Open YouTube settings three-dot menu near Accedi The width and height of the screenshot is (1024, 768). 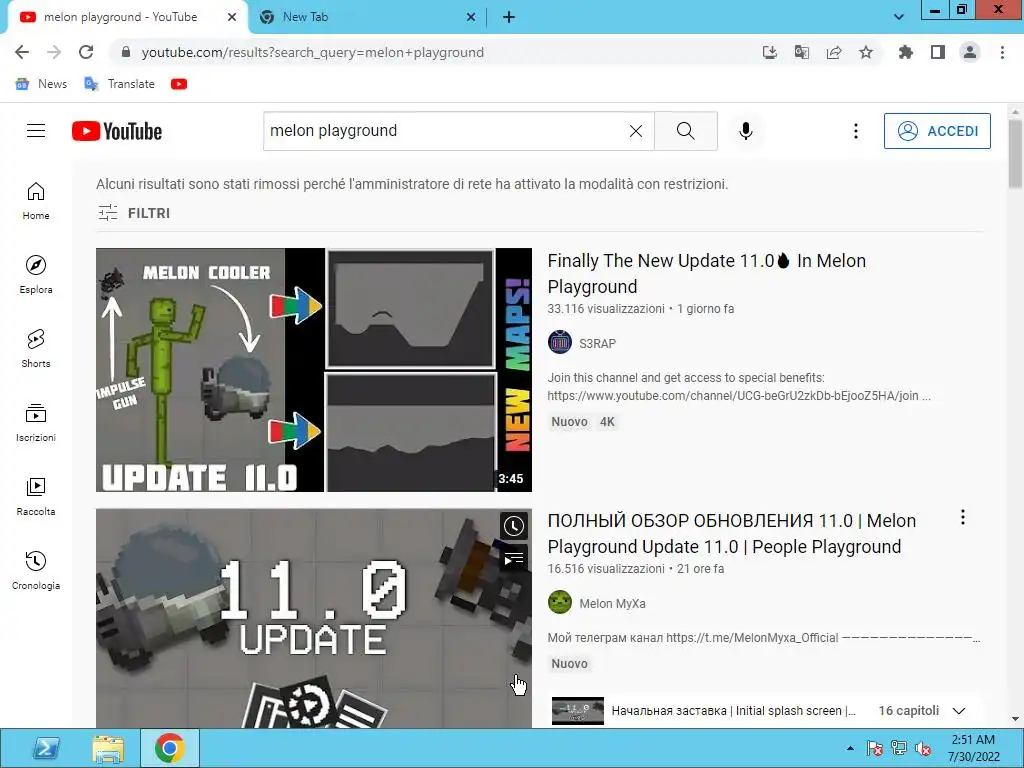pyautogui.click(x=856, y=131)
